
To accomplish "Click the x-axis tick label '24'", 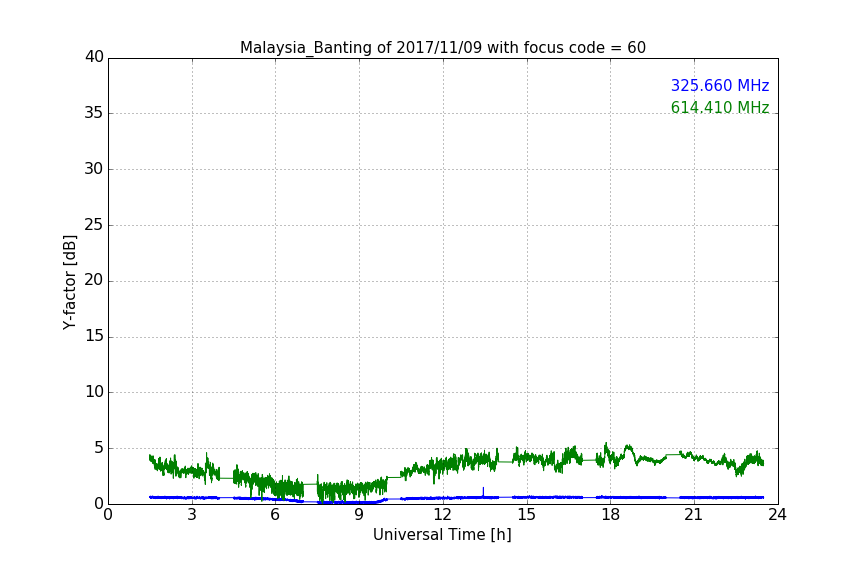I will tap(777, 515).
